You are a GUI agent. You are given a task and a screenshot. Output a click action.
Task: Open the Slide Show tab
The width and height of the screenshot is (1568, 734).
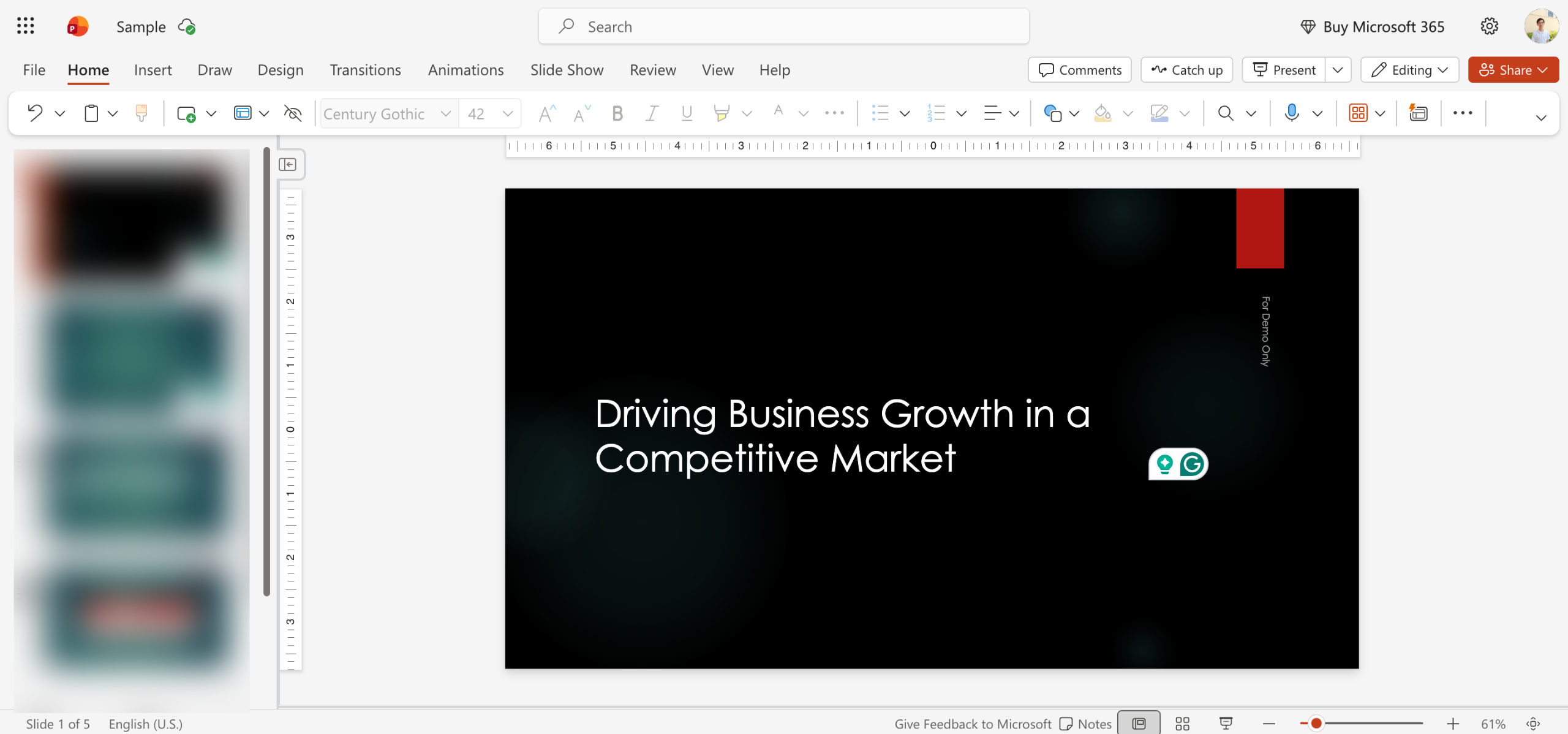point(567,70)
